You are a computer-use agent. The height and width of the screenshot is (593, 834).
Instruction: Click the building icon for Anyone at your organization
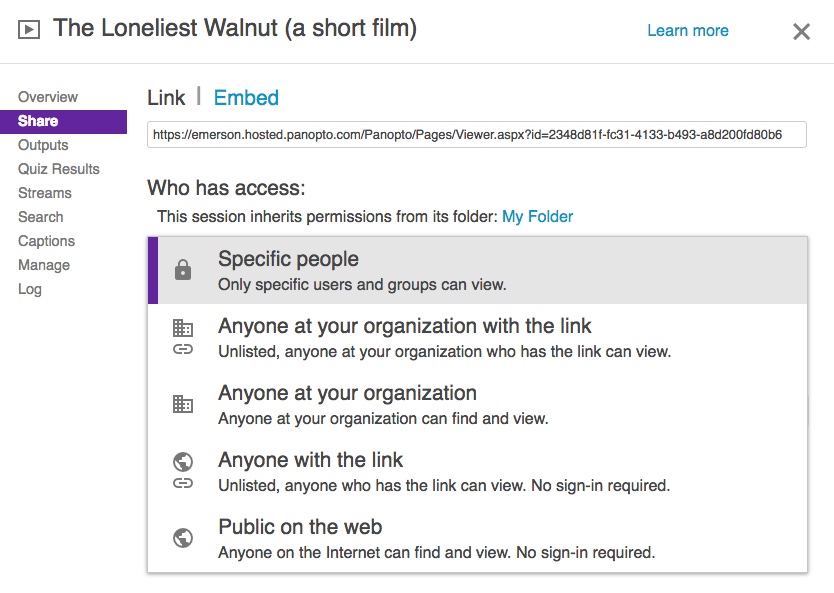click(x=182, y=404)
